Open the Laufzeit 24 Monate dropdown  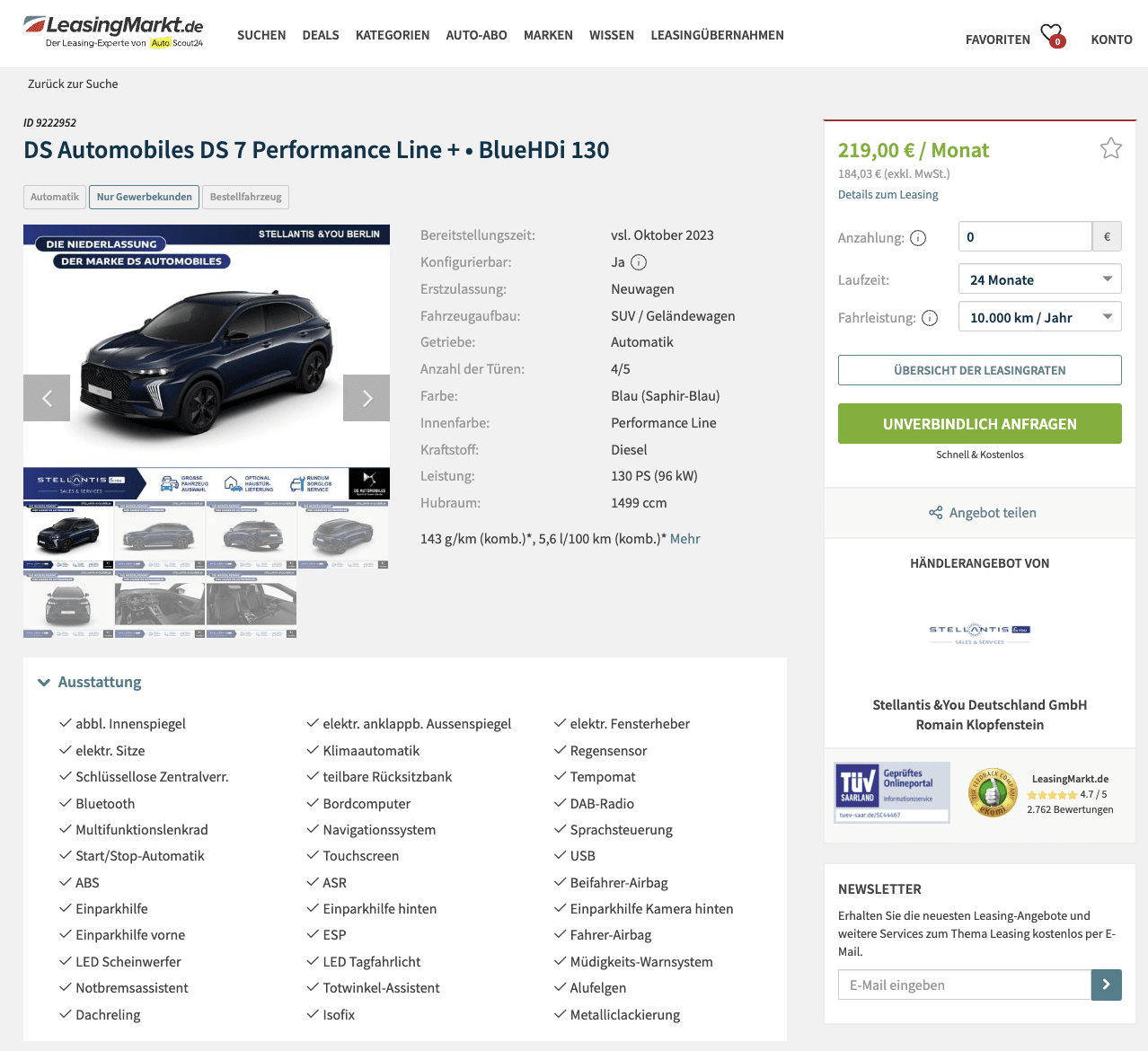pos(1040,279)
